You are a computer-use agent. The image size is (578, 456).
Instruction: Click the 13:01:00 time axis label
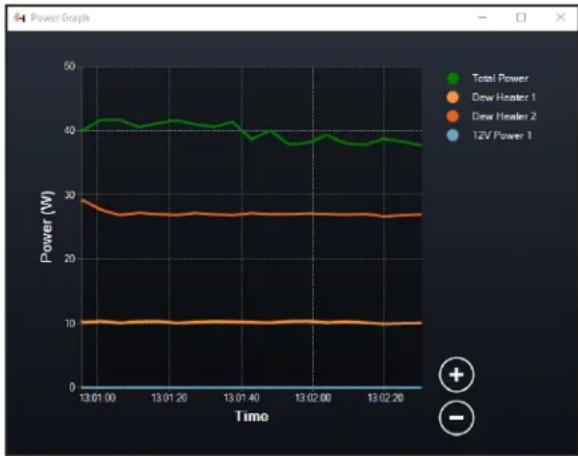pos(98,398)
